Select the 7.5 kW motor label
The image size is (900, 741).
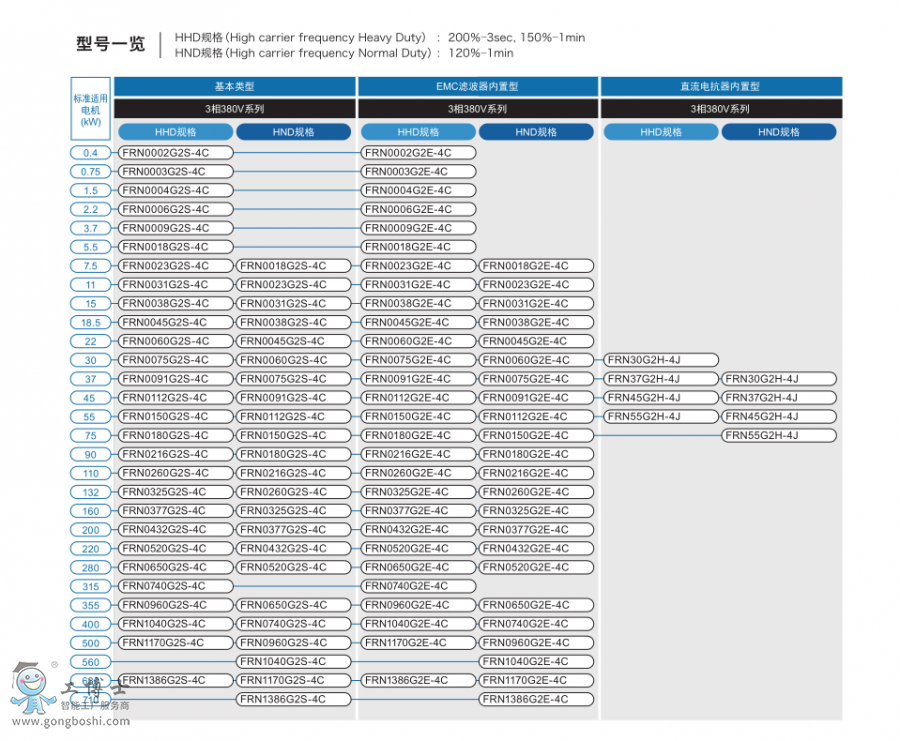point(91,266)
